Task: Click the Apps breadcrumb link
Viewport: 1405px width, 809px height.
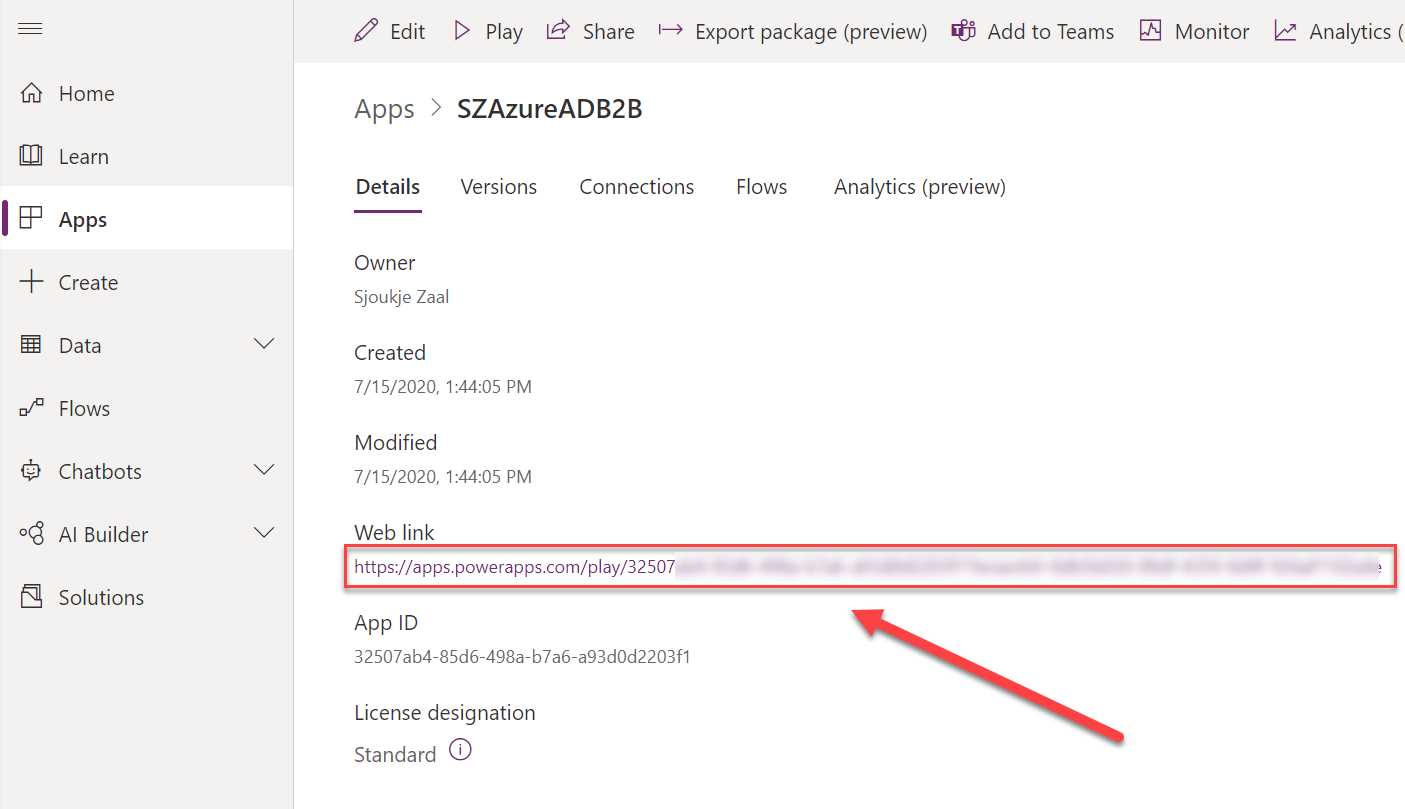Action: pyautogui.click(x=384, y=109)
